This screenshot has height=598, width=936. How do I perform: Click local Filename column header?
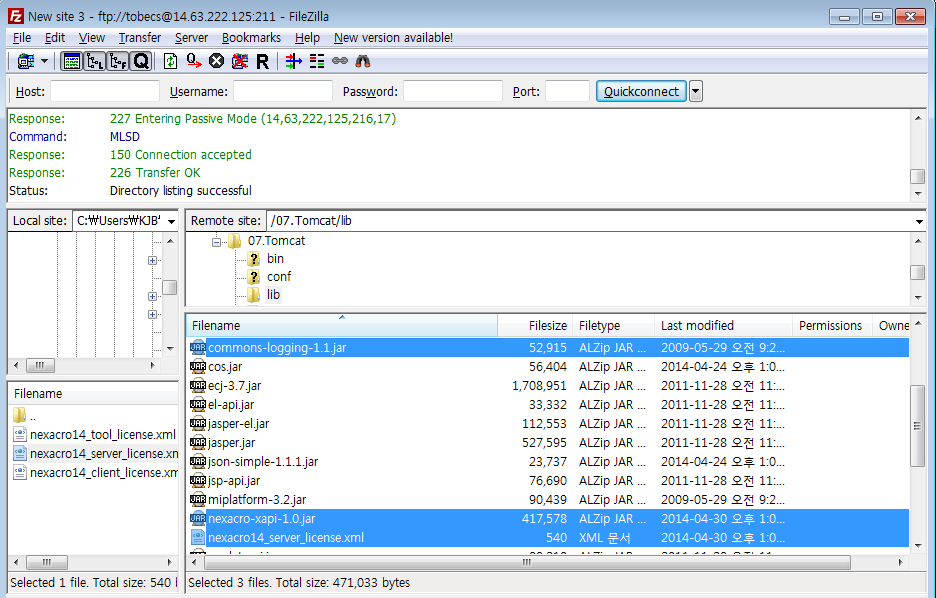pyautogui.click(x=93, y=394)
